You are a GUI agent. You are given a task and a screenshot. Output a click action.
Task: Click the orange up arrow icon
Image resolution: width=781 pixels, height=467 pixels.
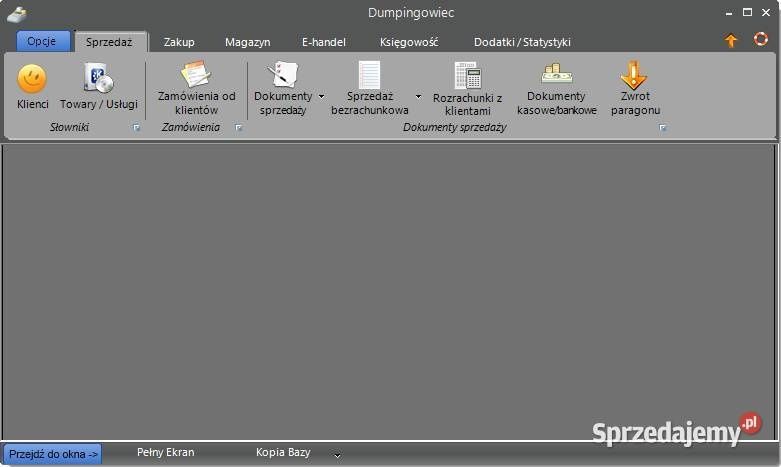click(x=731, y=40)
